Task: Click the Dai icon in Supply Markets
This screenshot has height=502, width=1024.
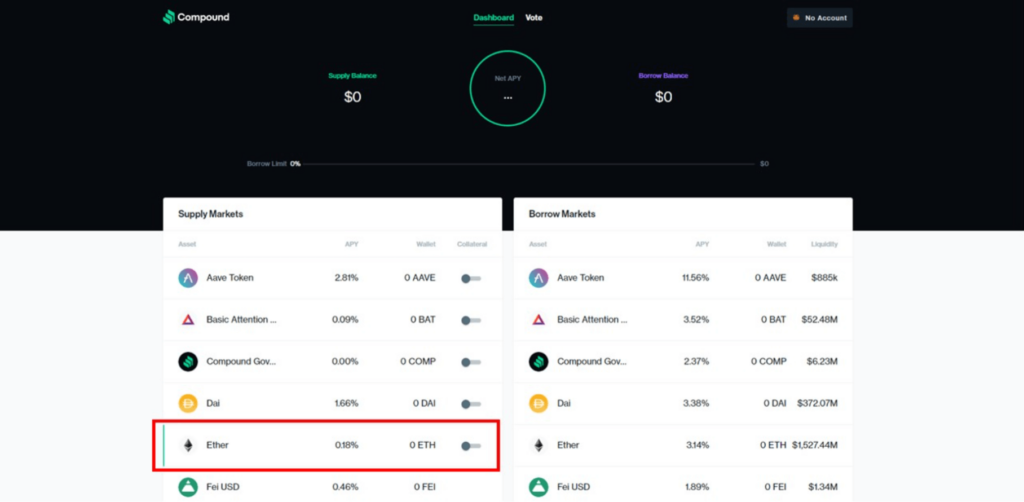Action: [x=188, y=403]
